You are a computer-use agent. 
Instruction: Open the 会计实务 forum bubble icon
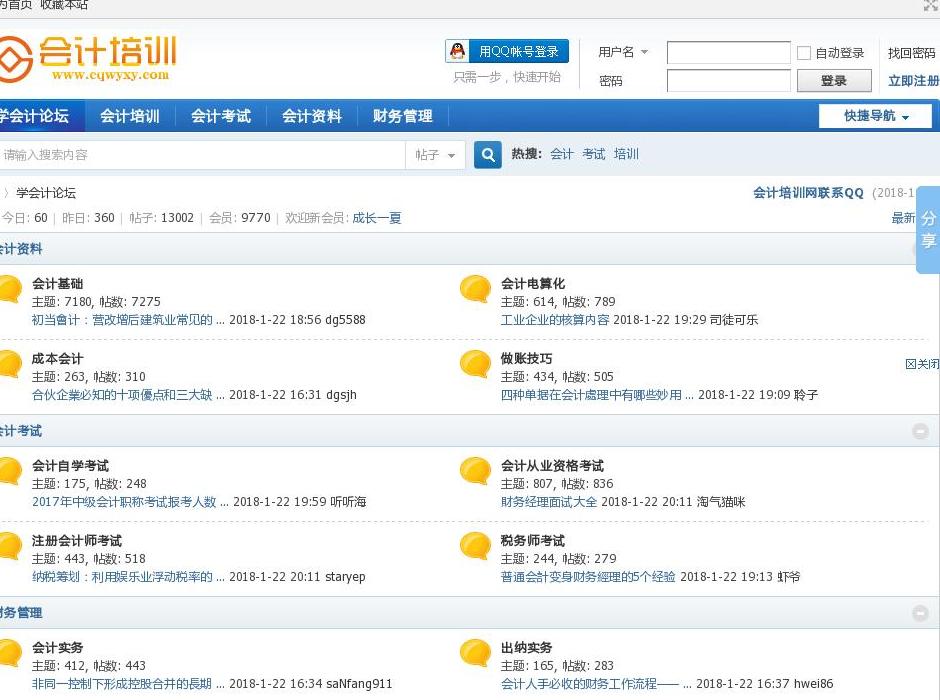(x=11, y=653)
